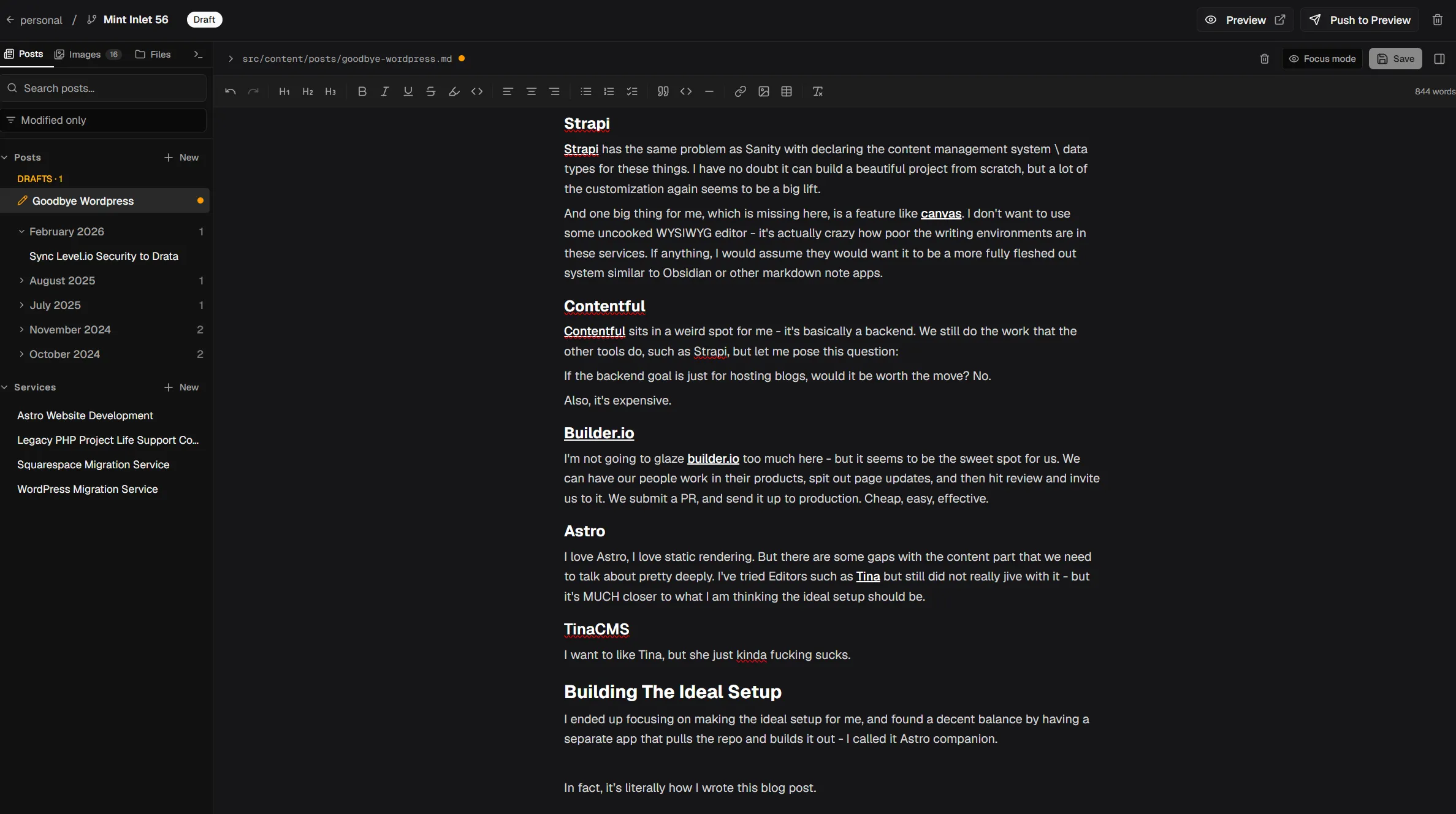
Task: Save the post
Action: 1395,59
